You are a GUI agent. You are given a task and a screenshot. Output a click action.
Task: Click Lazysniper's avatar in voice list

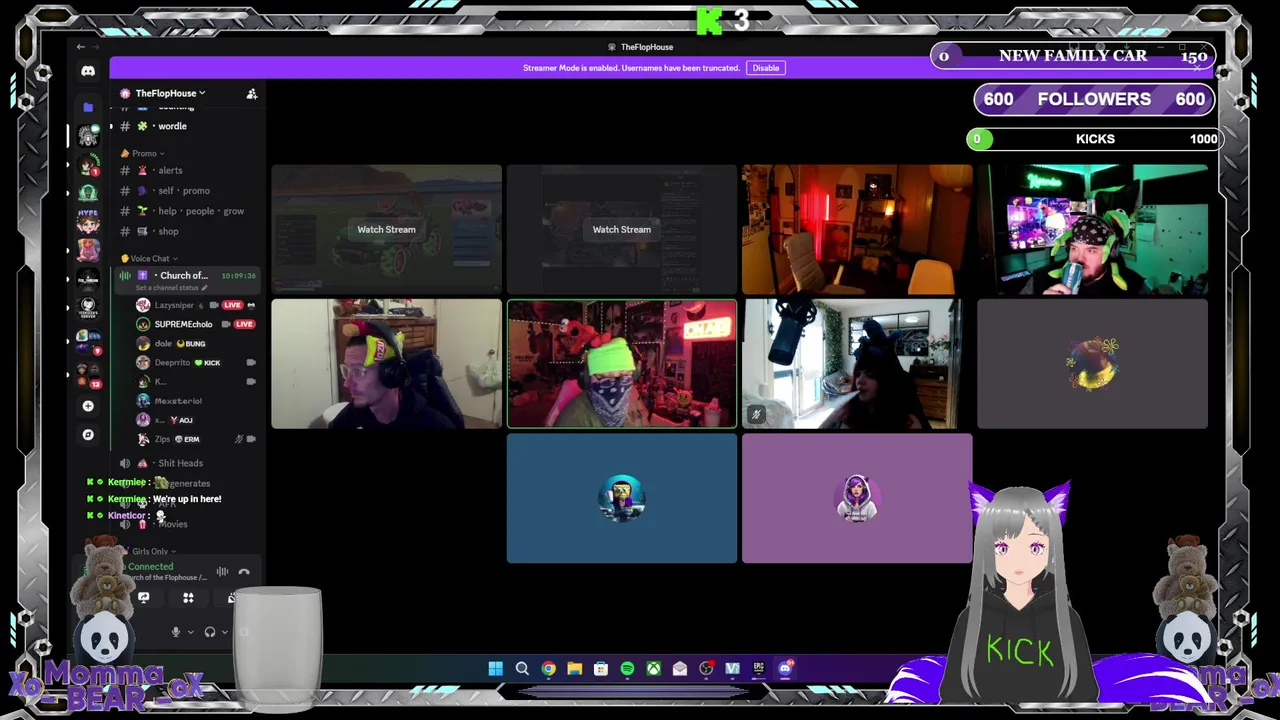143,305
